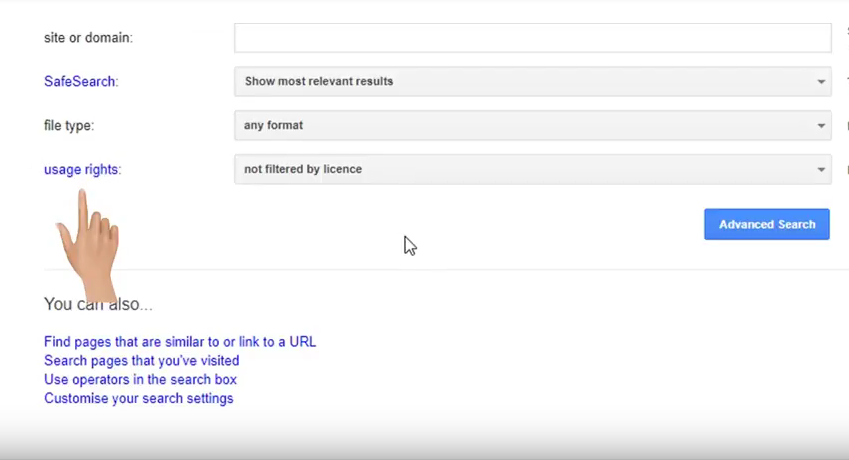The height and width of the screenshot is (460, 849).
Task: Click the 'site or domain:' label
Action: [x=88, y=38]
